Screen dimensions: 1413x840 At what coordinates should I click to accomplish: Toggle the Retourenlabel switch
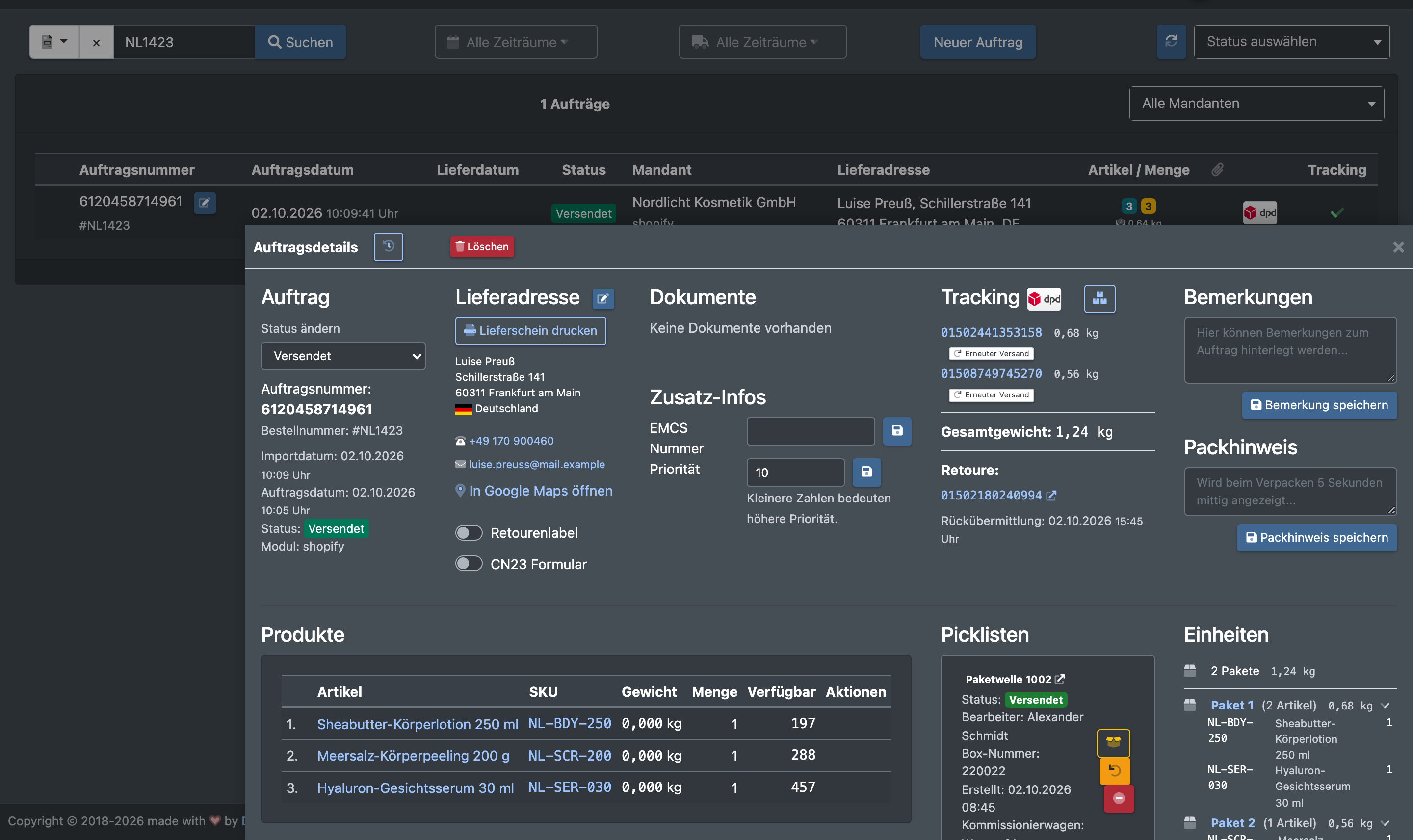pos(469,533)
